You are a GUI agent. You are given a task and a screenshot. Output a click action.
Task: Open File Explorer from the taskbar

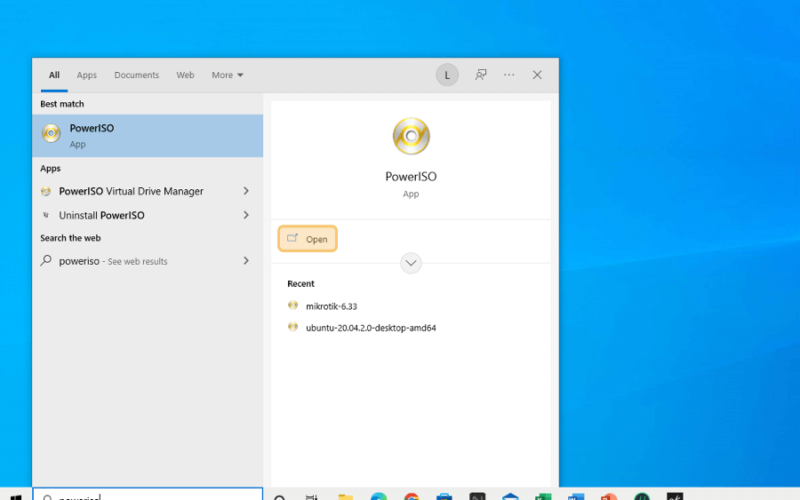pyautogui.click(x=345, y=496)
